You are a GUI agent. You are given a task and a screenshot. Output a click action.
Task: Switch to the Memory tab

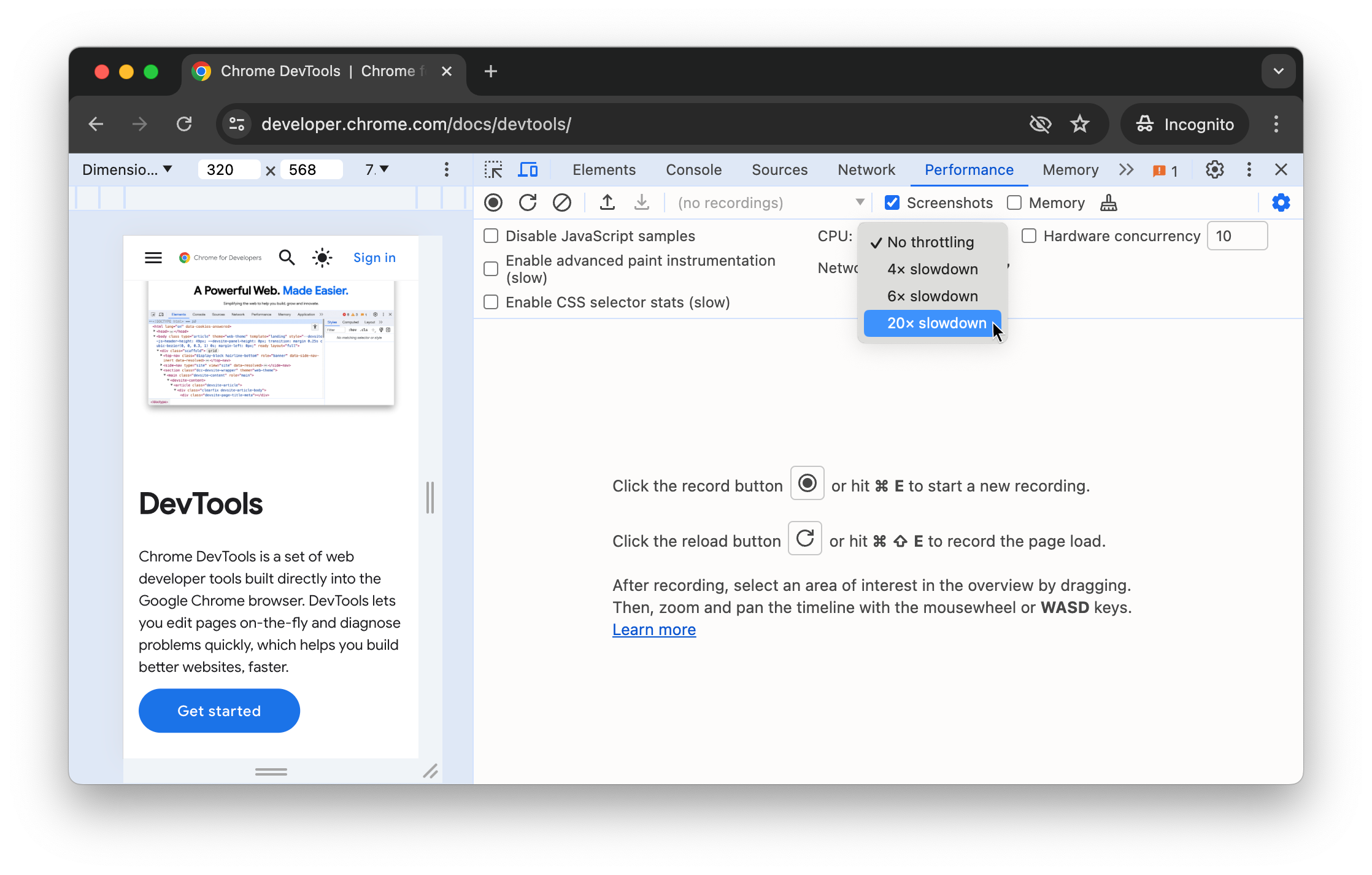[x=1069, y=169]
